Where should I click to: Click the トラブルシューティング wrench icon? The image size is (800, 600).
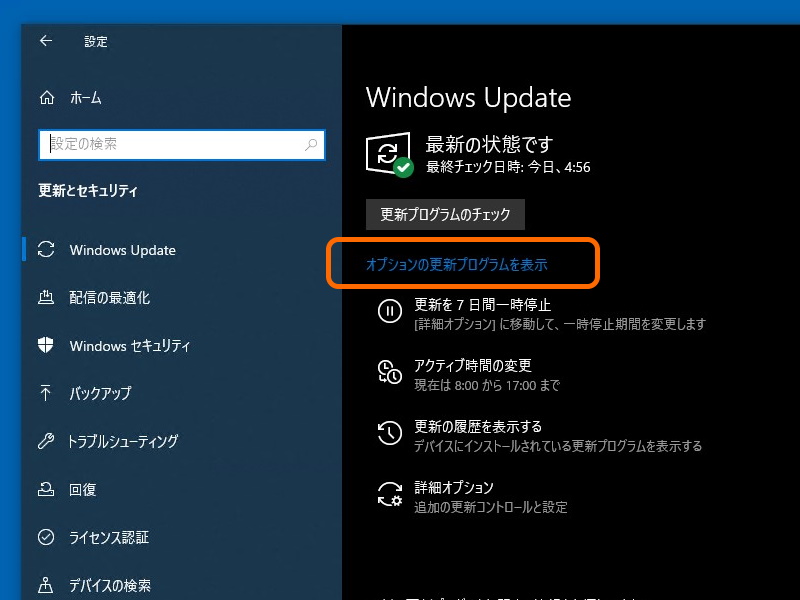47,441
